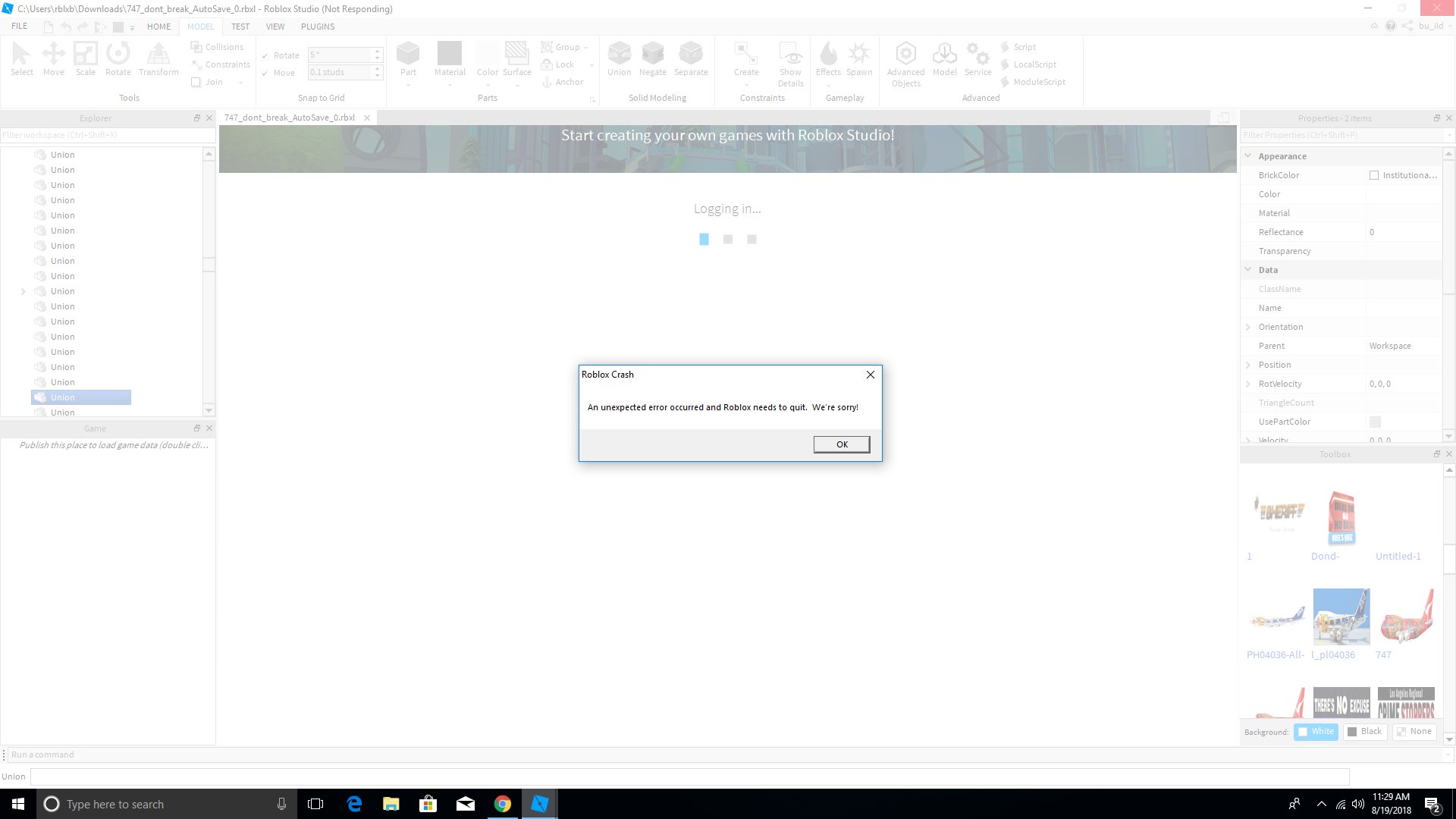Click the Anchor tool icon

point(547,82)
